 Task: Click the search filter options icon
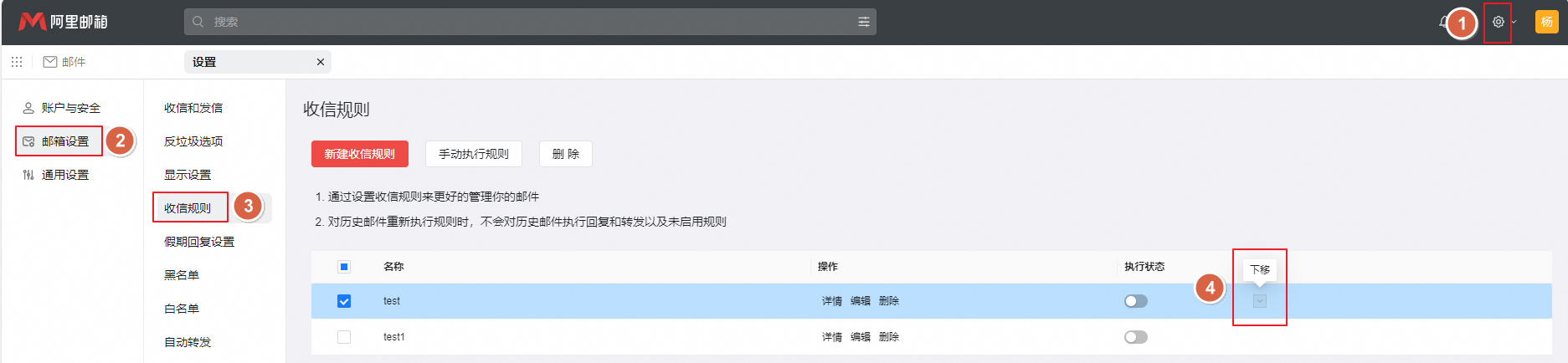[x=863, y=22]
